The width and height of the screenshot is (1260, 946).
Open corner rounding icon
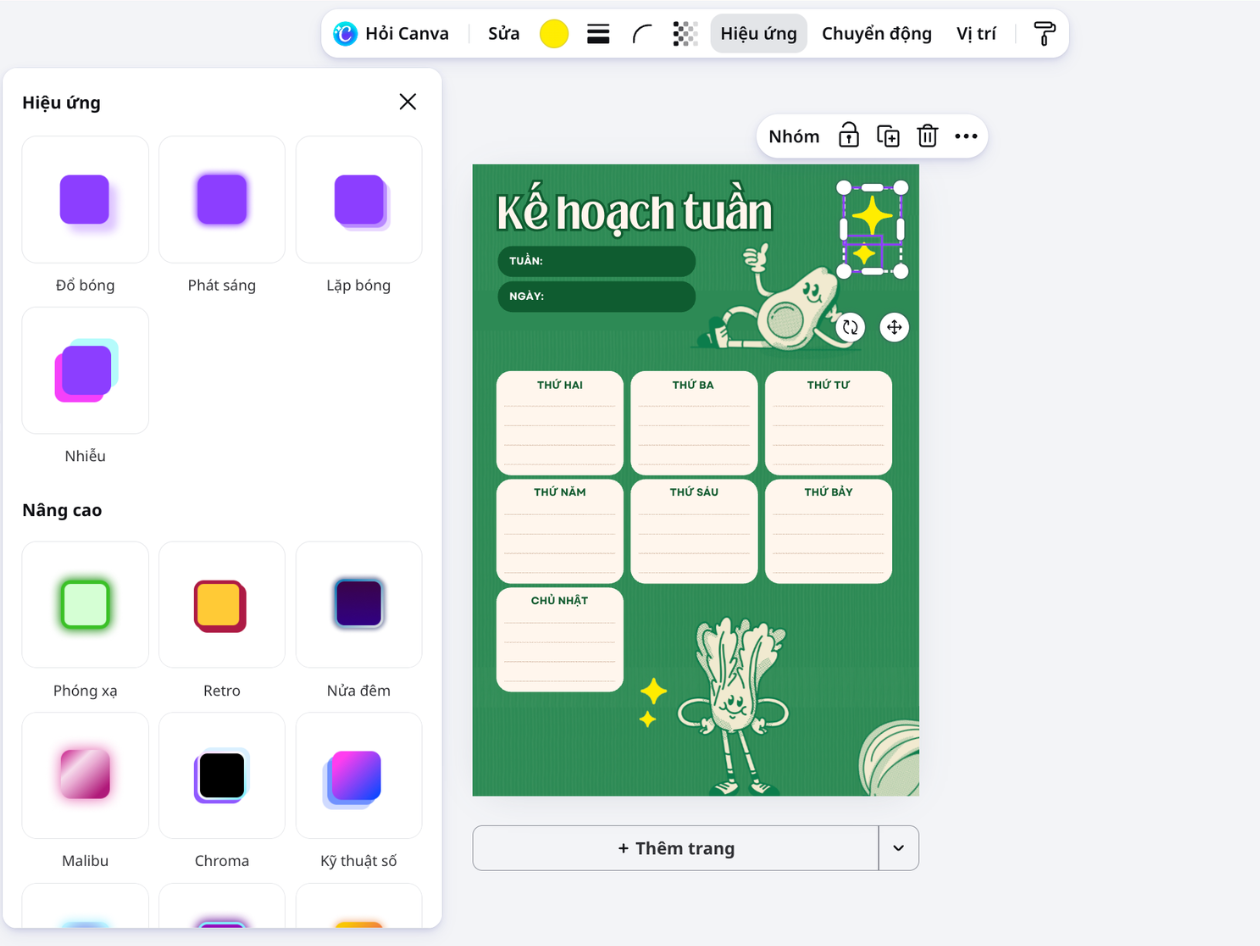click(642, 34)
